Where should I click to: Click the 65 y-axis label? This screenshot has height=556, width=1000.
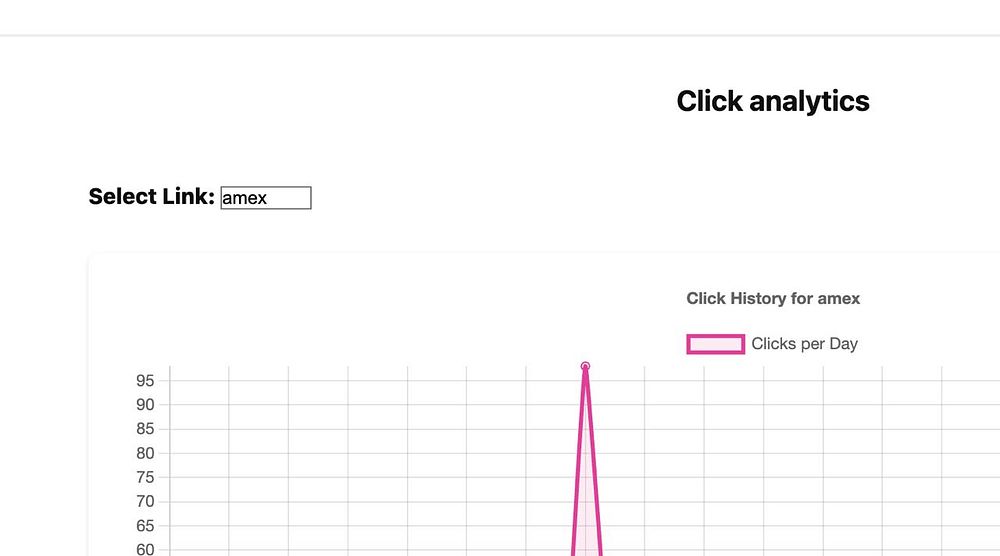pyautogui.click(x=145, y=526)
